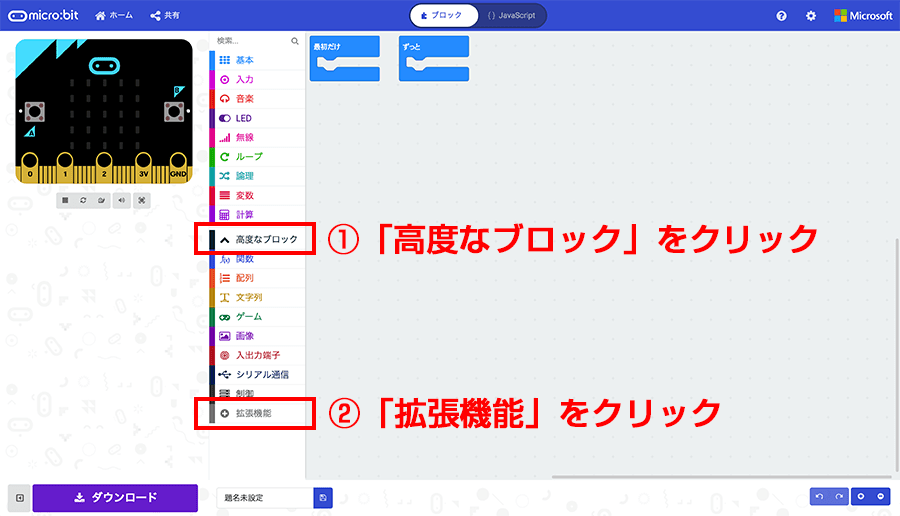Toggle simulator slow-motion mode
This screenshot has width=900, height=516.
click(x=102, y=200)
